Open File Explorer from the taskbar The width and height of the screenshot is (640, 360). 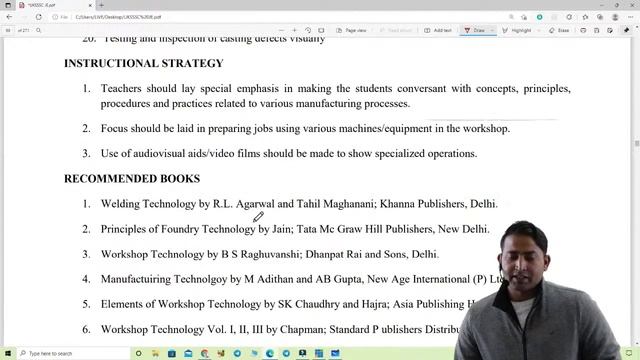point(156,353)
